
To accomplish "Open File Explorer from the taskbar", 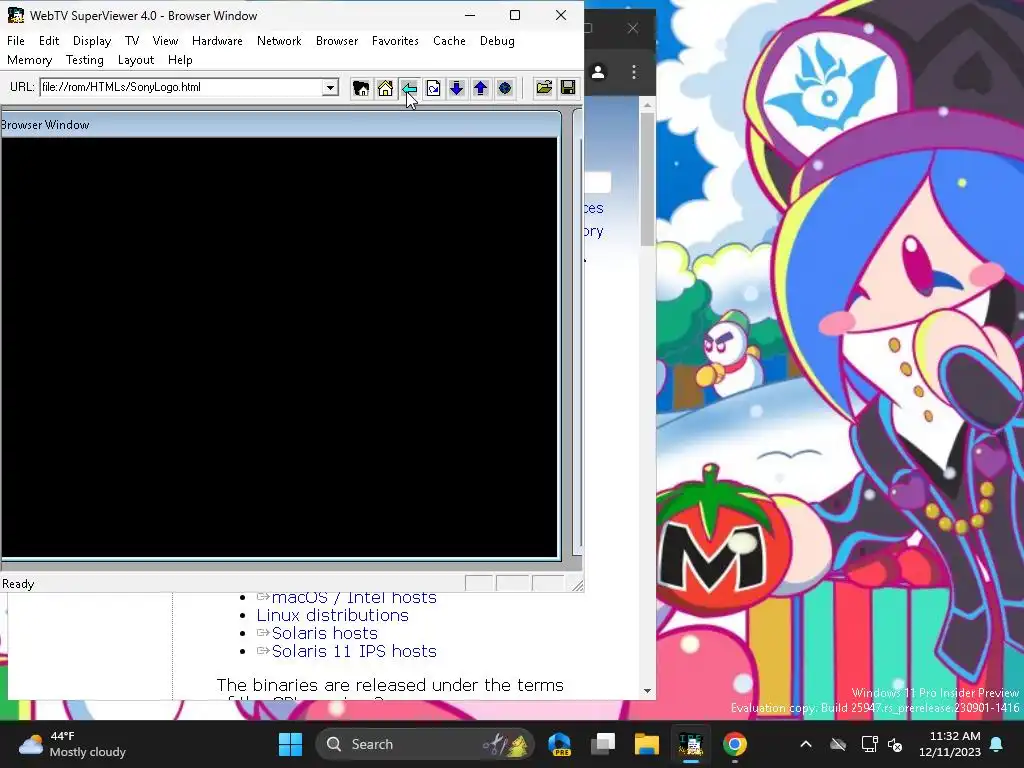I will [647, 744].
